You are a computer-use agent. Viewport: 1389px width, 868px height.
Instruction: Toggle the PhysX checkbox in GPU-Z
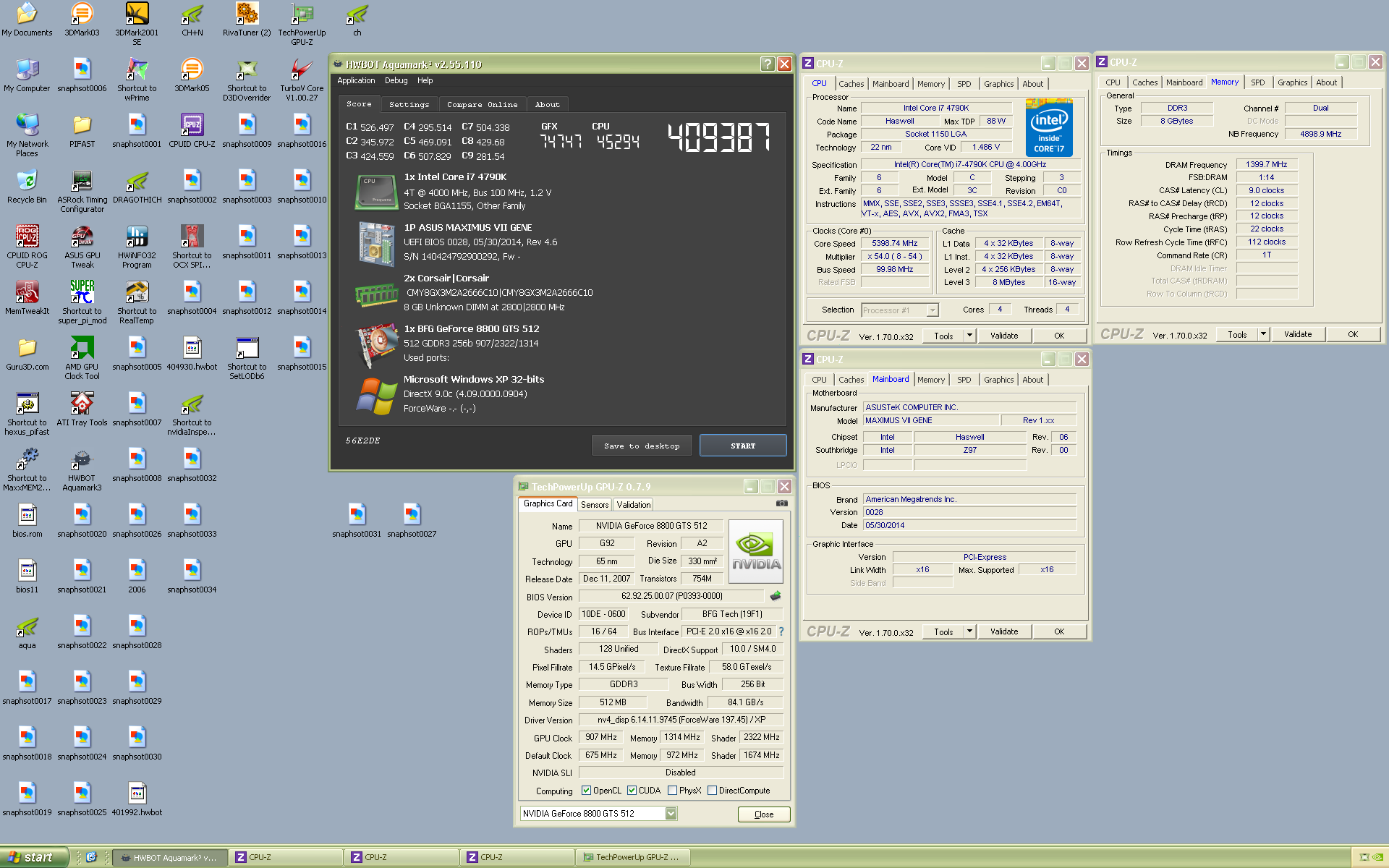point(672,791)
